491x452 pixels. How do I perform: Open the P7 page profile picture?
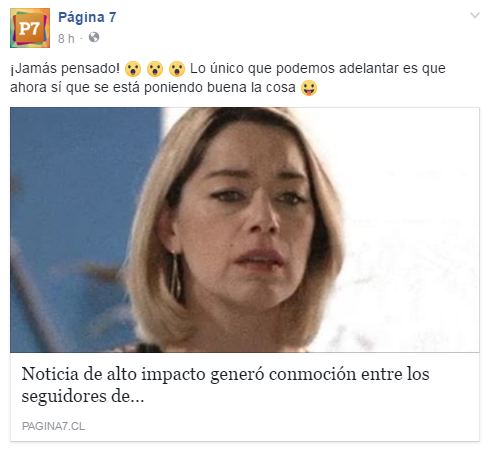30,28
